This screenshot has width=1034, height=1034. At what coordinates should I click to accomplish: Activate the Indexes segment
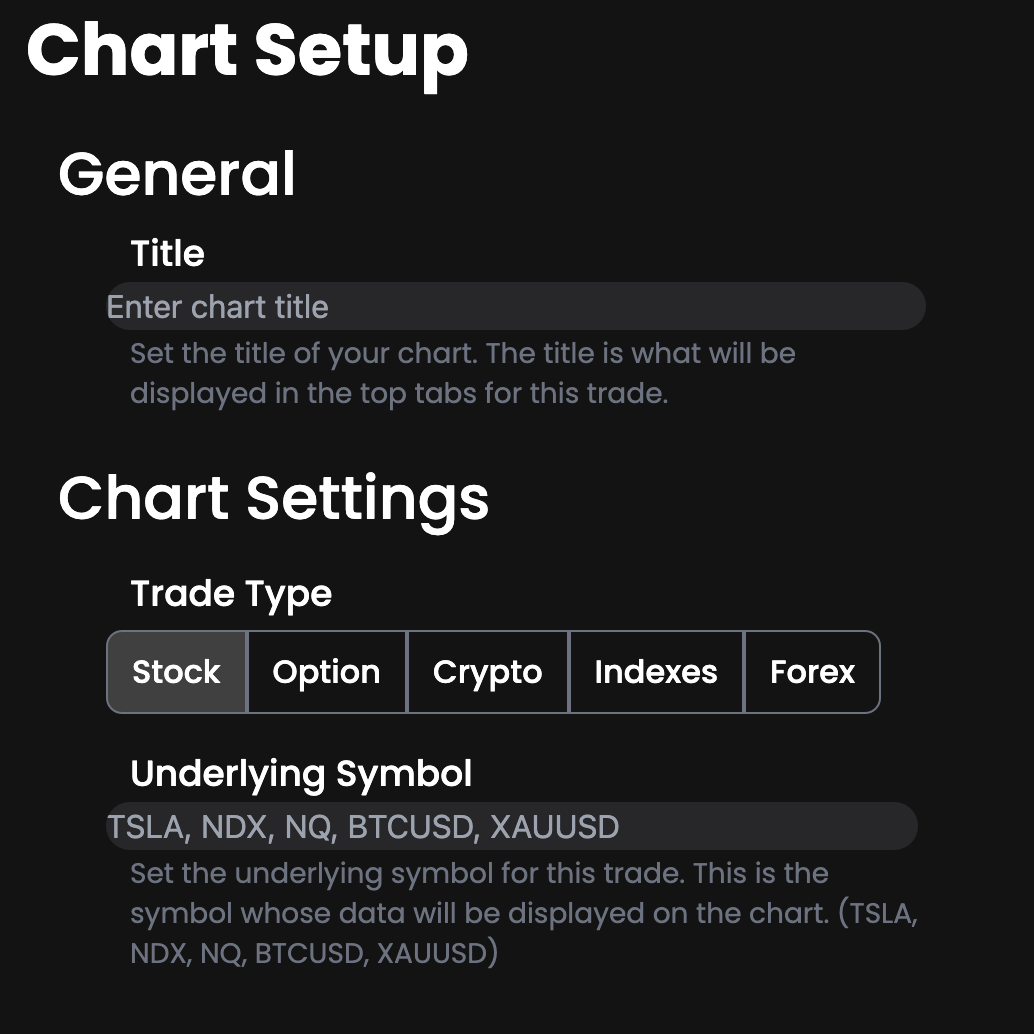(655, 672)
